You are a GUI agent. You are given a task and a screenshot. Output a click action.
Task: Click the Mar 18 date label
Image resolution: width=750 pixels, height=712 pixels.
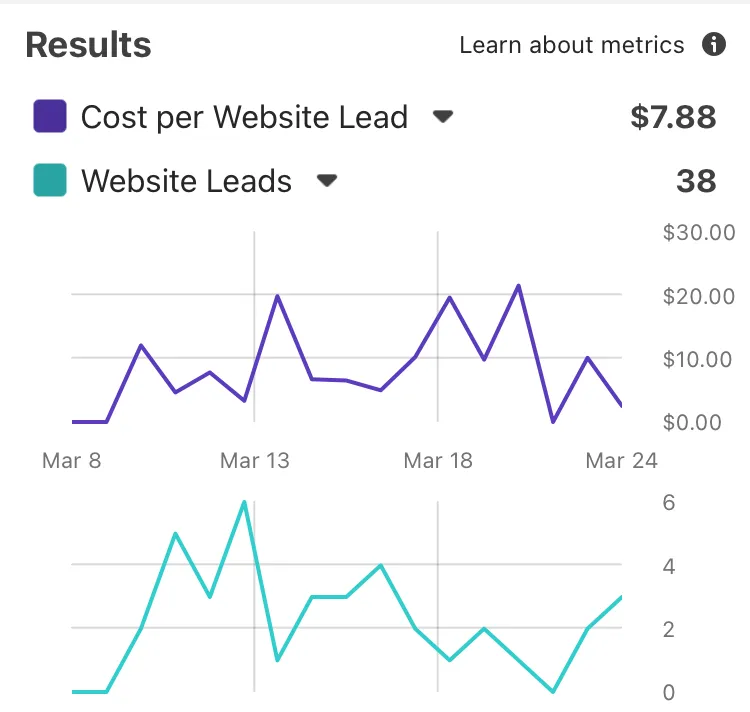pos(438,460)
